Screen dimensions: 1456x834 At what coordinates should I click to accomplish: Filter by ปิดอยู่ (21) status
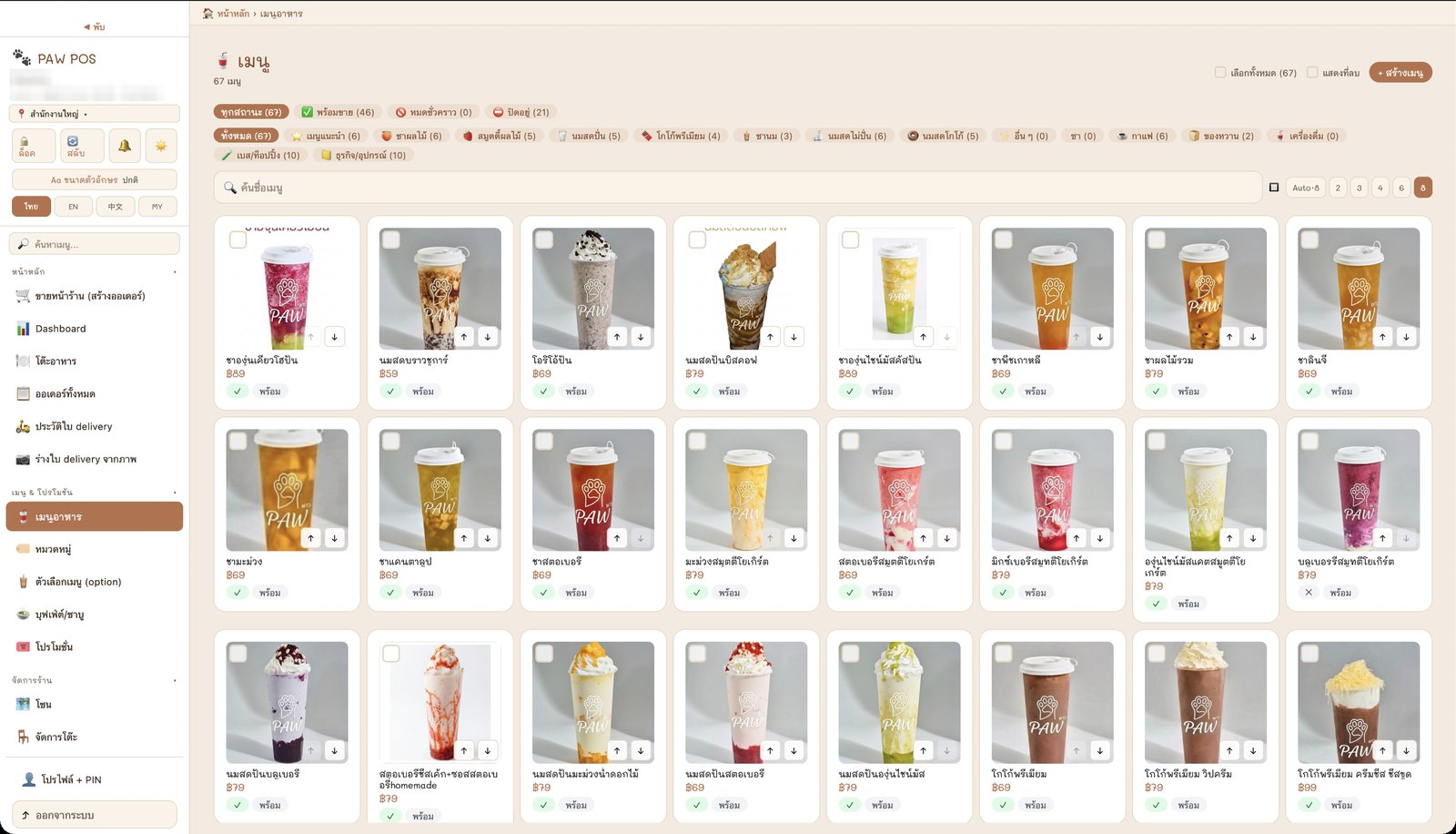click(x=521, y=112)
